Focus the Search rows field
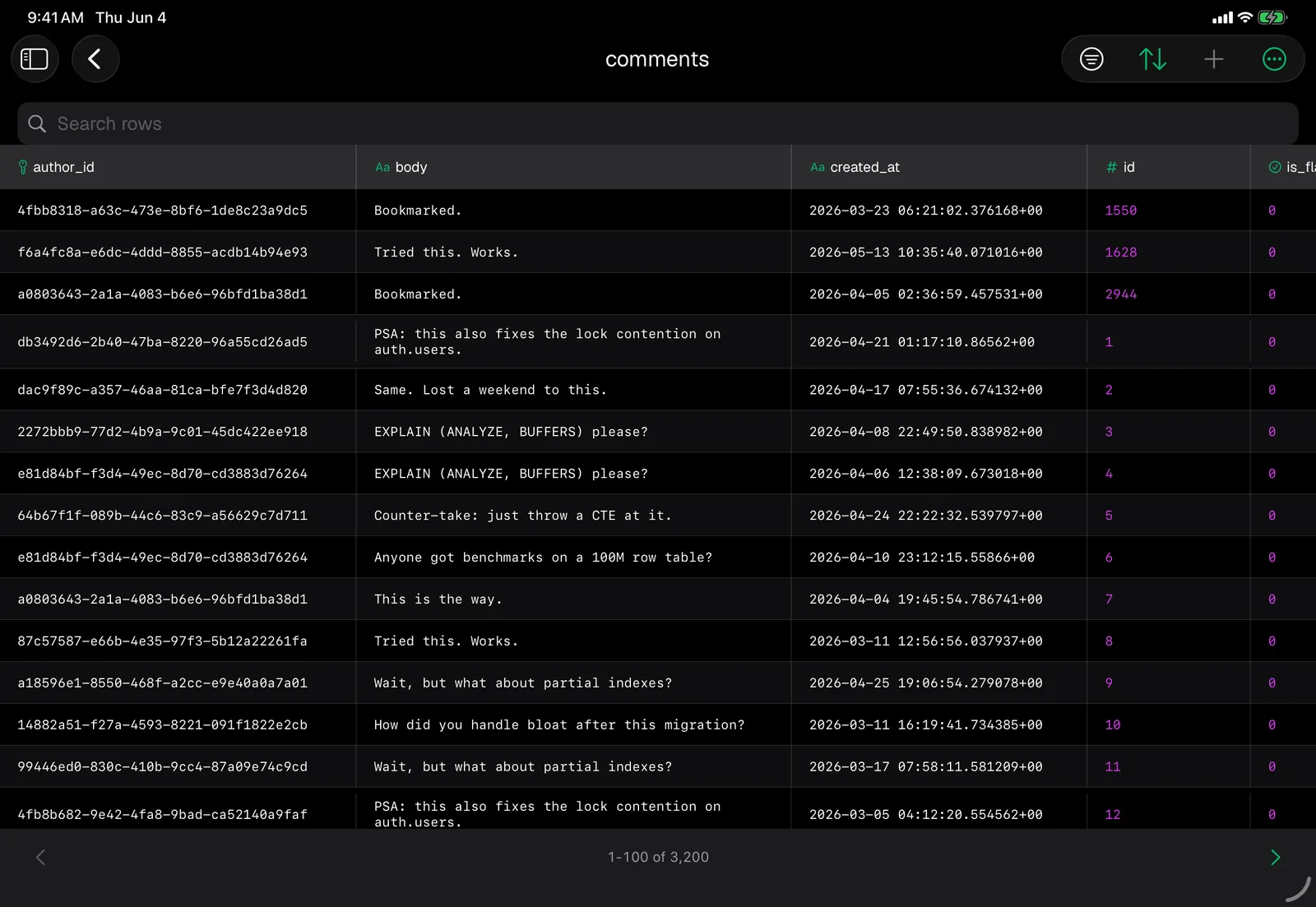 pos(658,123)
